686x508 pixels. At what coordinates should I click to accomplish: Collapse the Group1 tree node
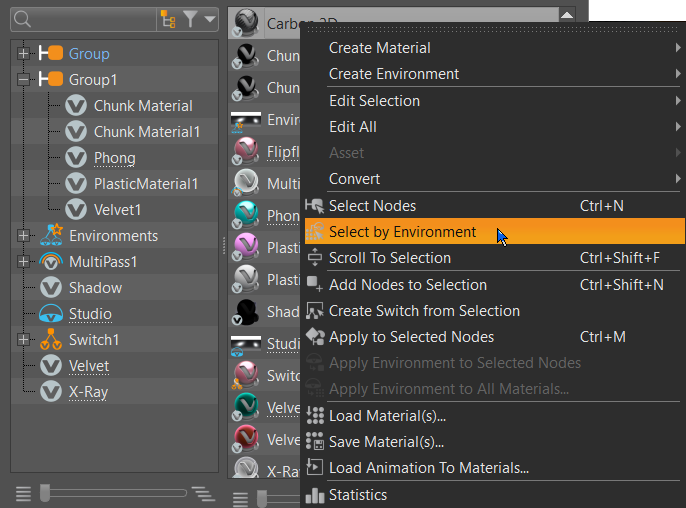[x=23, y=80]
